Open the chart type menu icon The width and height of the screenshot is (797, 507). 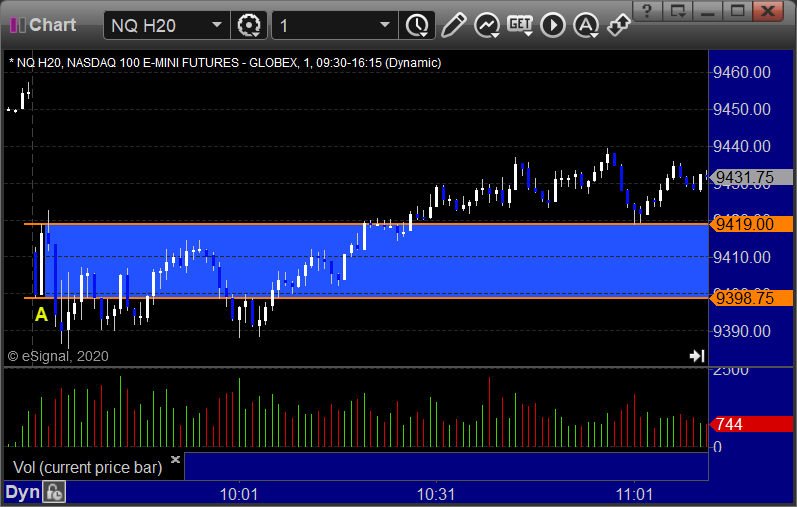[x=487, y=25]
